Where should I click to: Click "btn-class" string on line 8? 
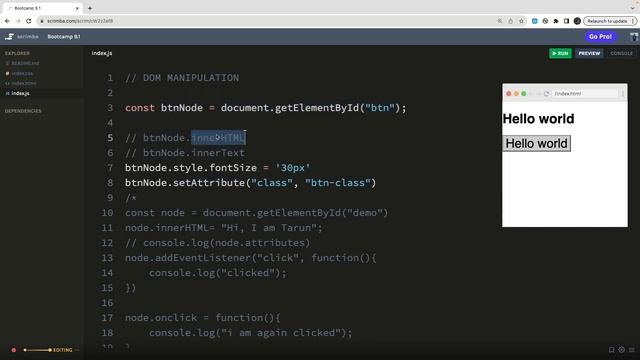tap(338, 183)
